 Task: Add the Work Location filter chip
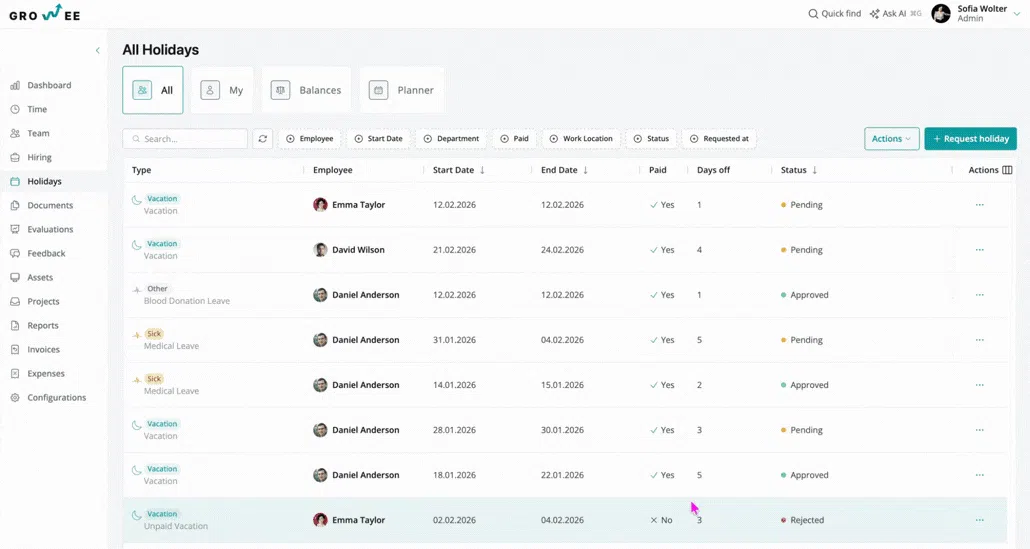[581, 139]
